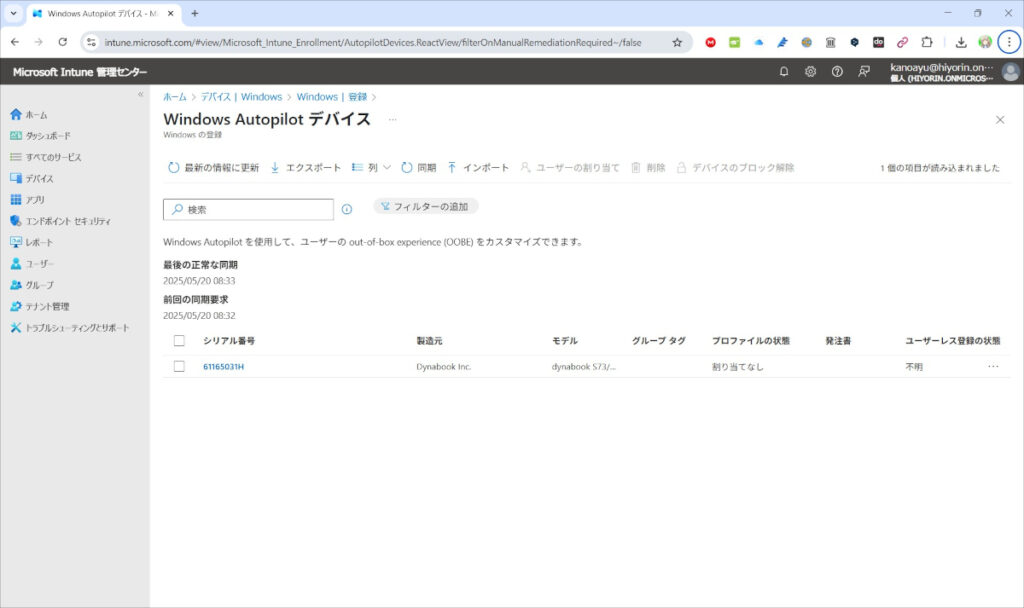Click the 割り当てなし profile status cell
Image resolution: width=1024 pixels, height=608 pixels.
click(x=737, y=367)
